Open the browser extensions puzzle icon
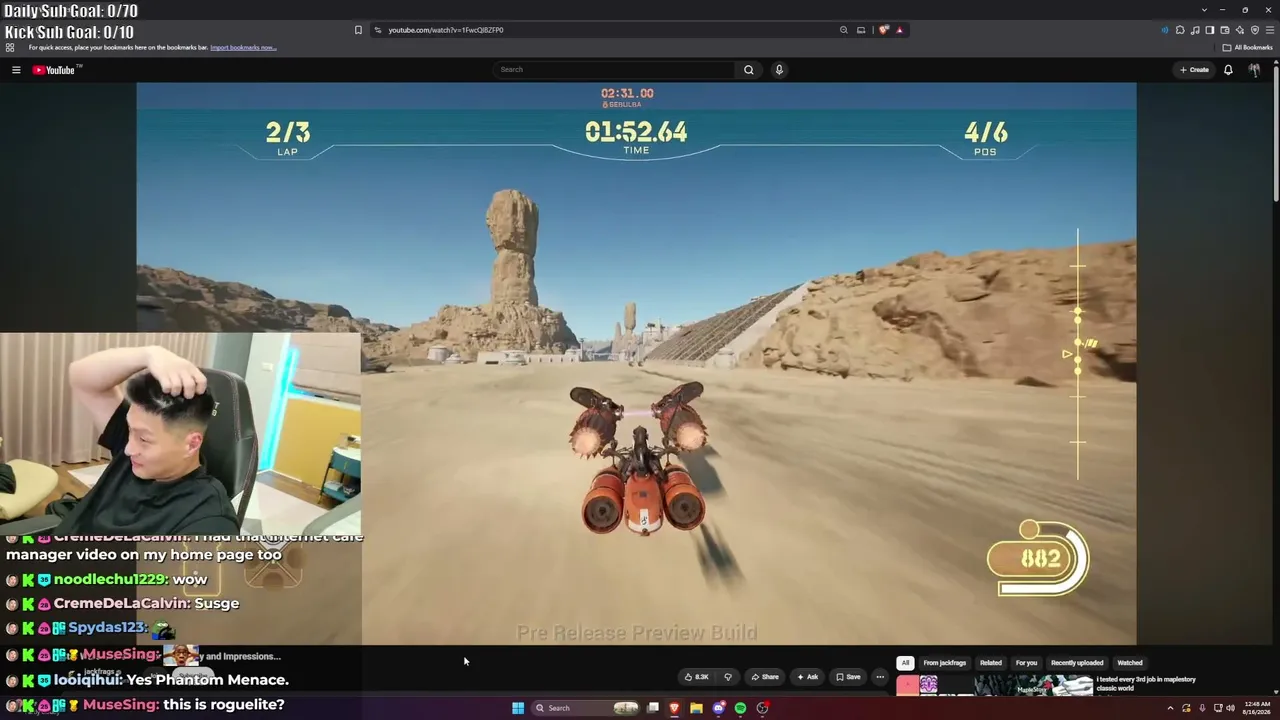 (1180, 30)
